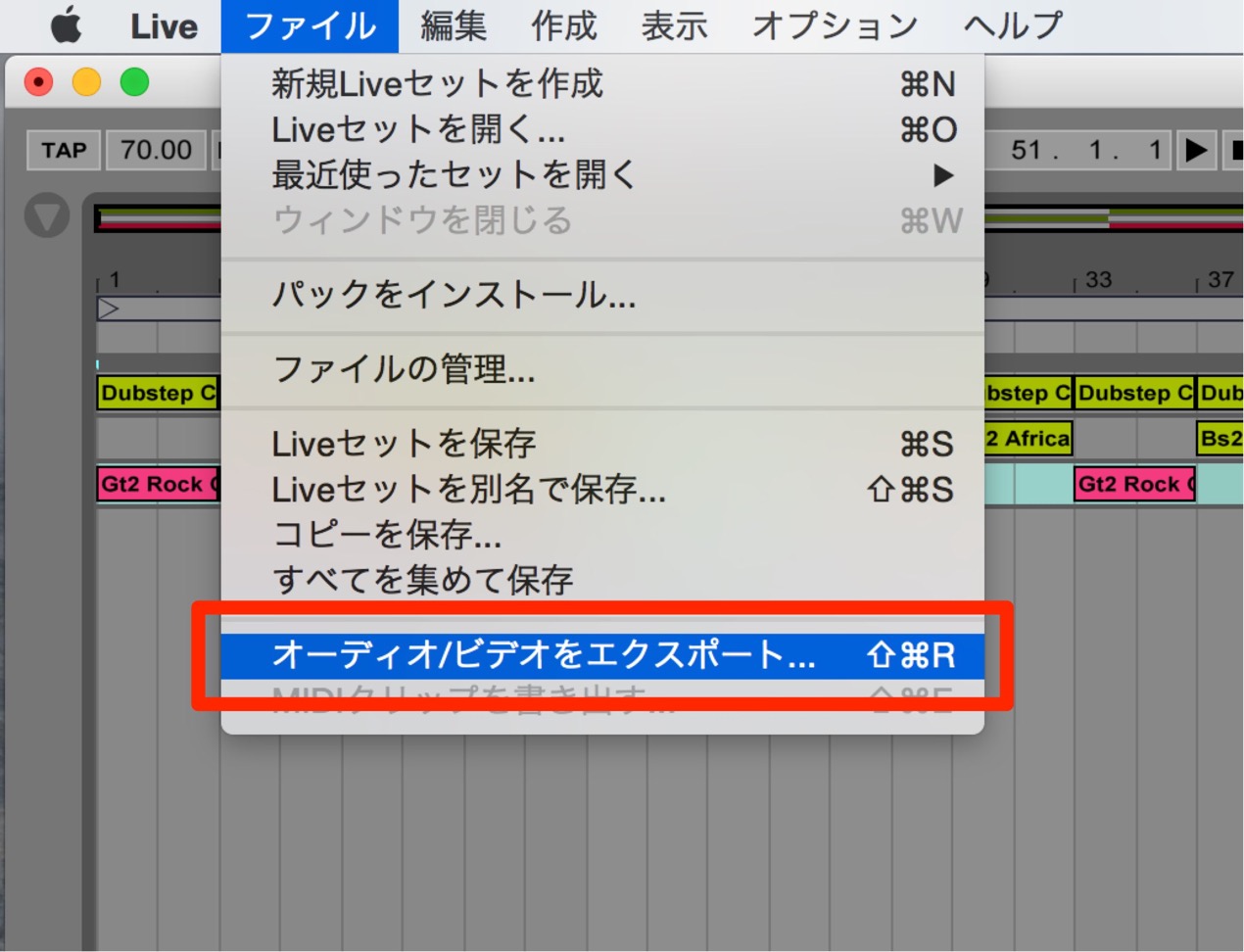
Task: Choose パックをインストール...
Action: click(602, 295)
